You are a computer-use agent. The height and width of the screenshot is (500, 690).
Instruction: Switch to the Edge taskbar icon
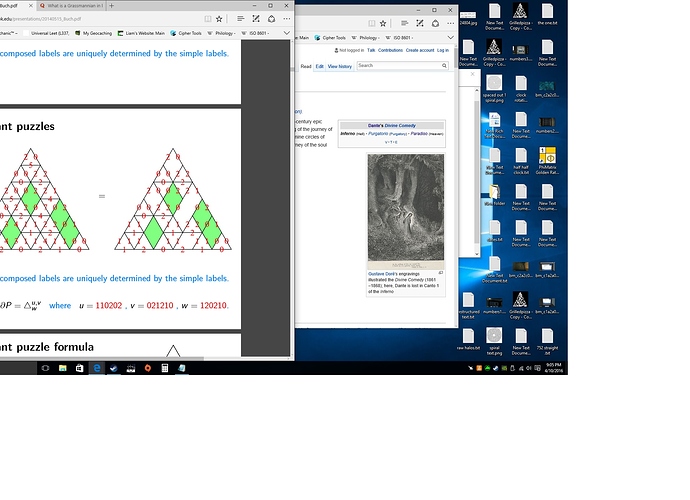(x=96, y=368)
